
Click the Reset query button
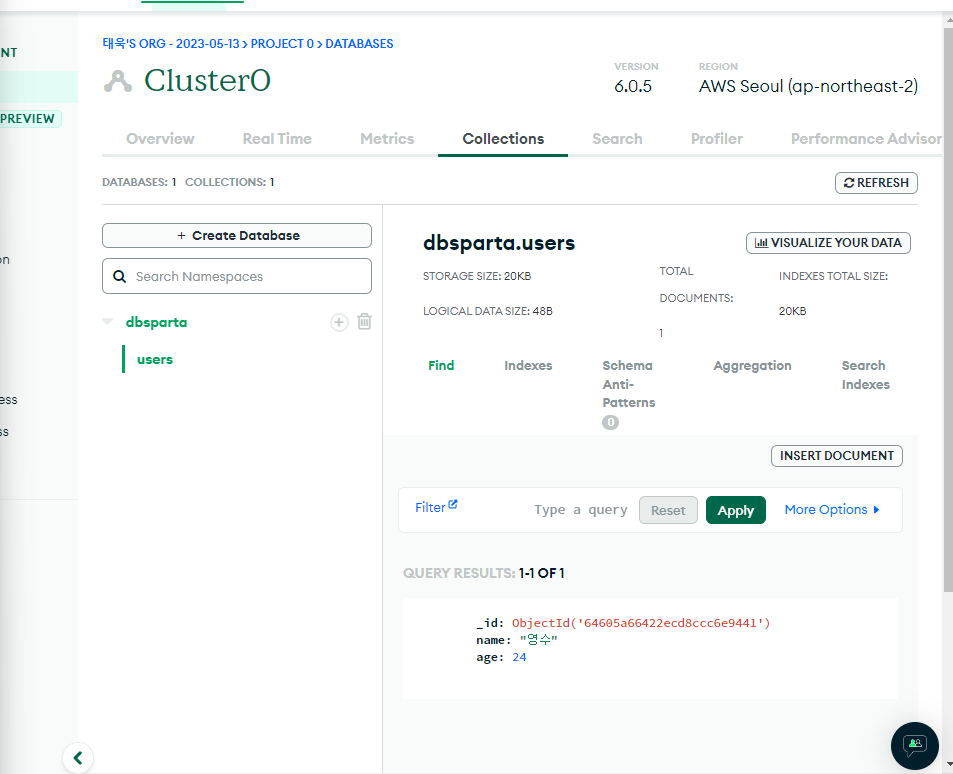668,510
